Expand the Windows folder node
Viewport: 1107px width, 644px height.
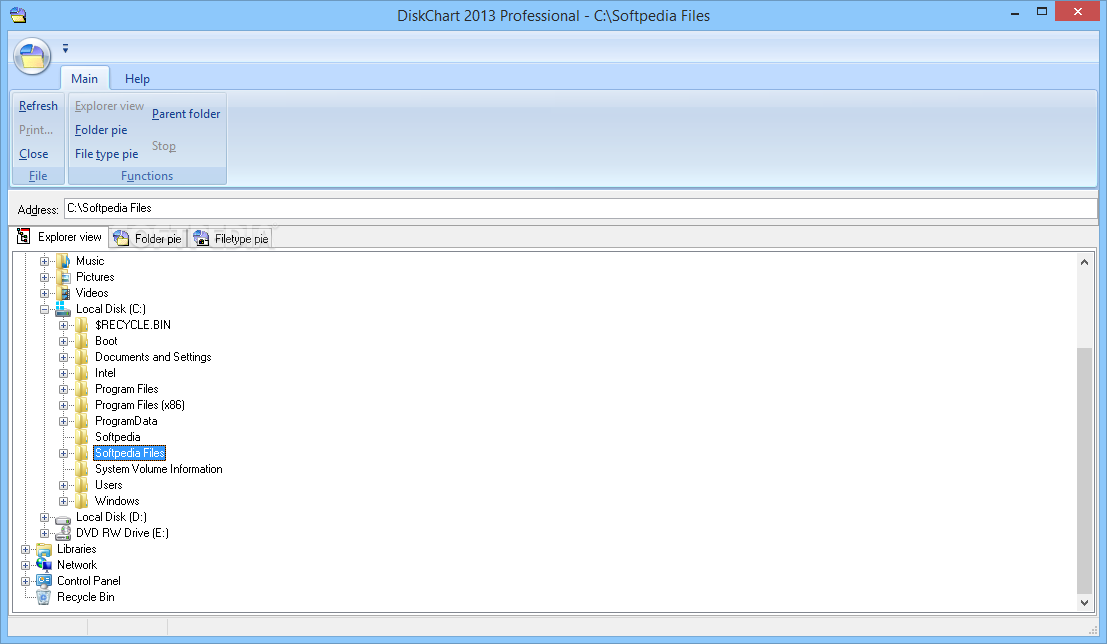click(64, 501)
